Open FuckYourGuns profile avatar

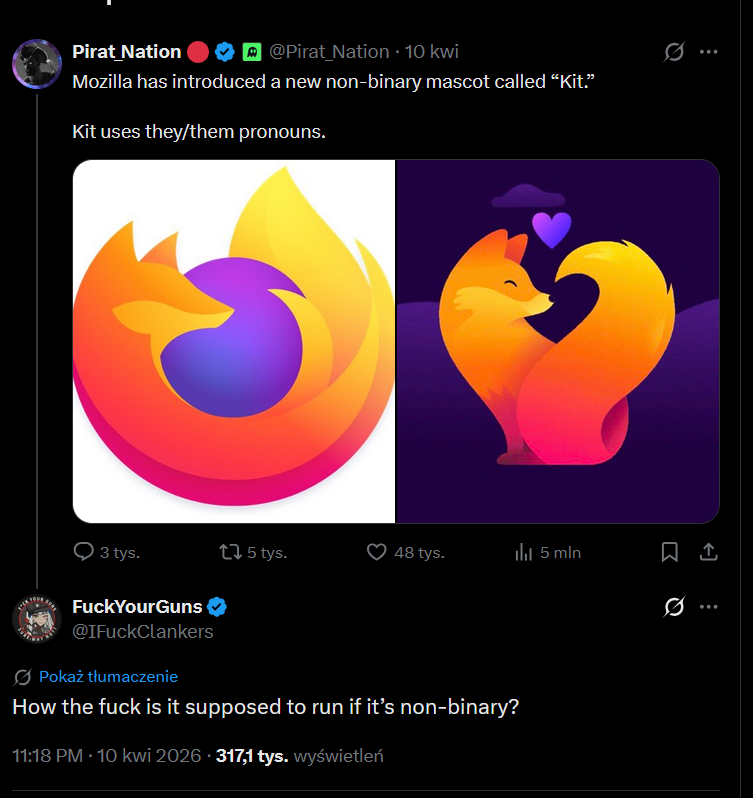(x=37, y=618)
